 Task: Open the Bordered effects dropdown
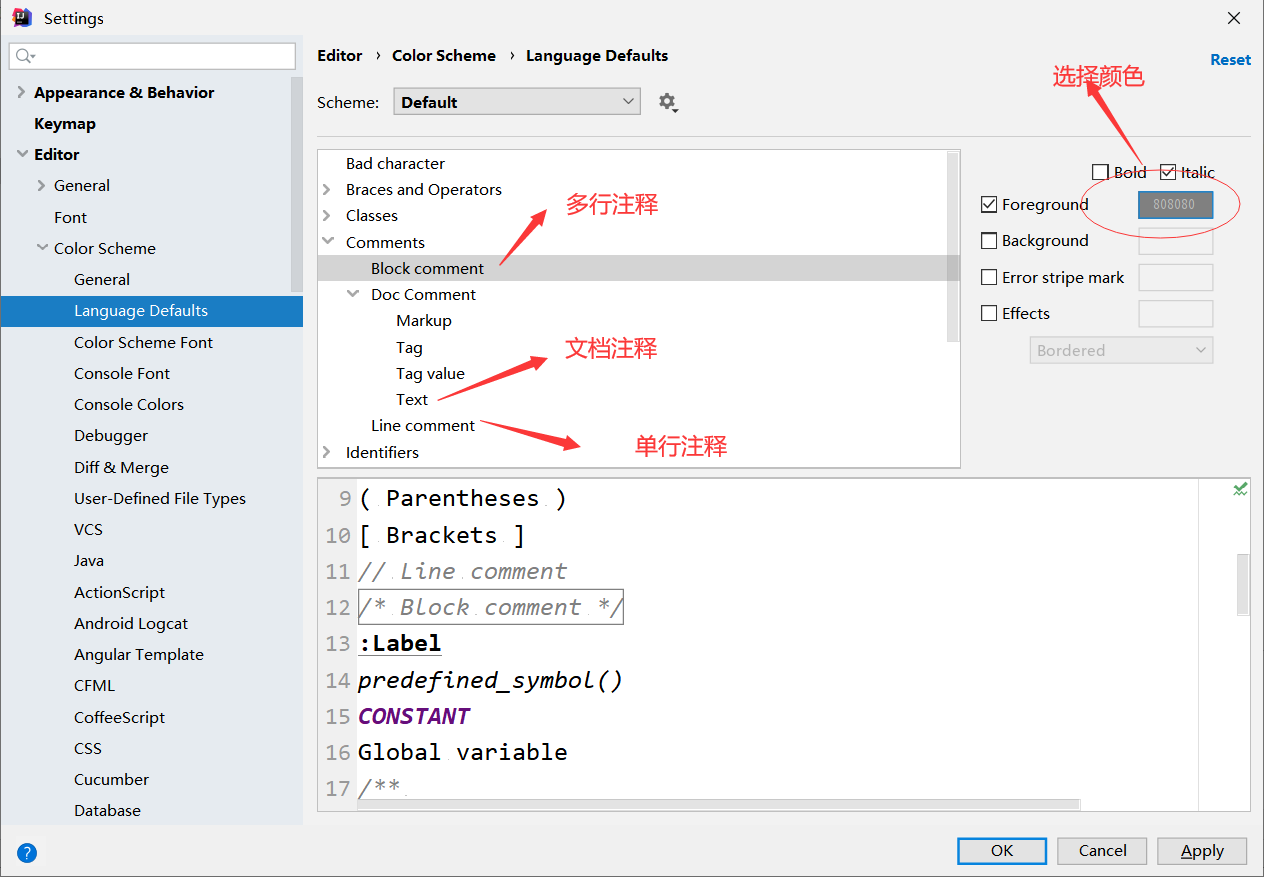click(x=1121, y=350)
